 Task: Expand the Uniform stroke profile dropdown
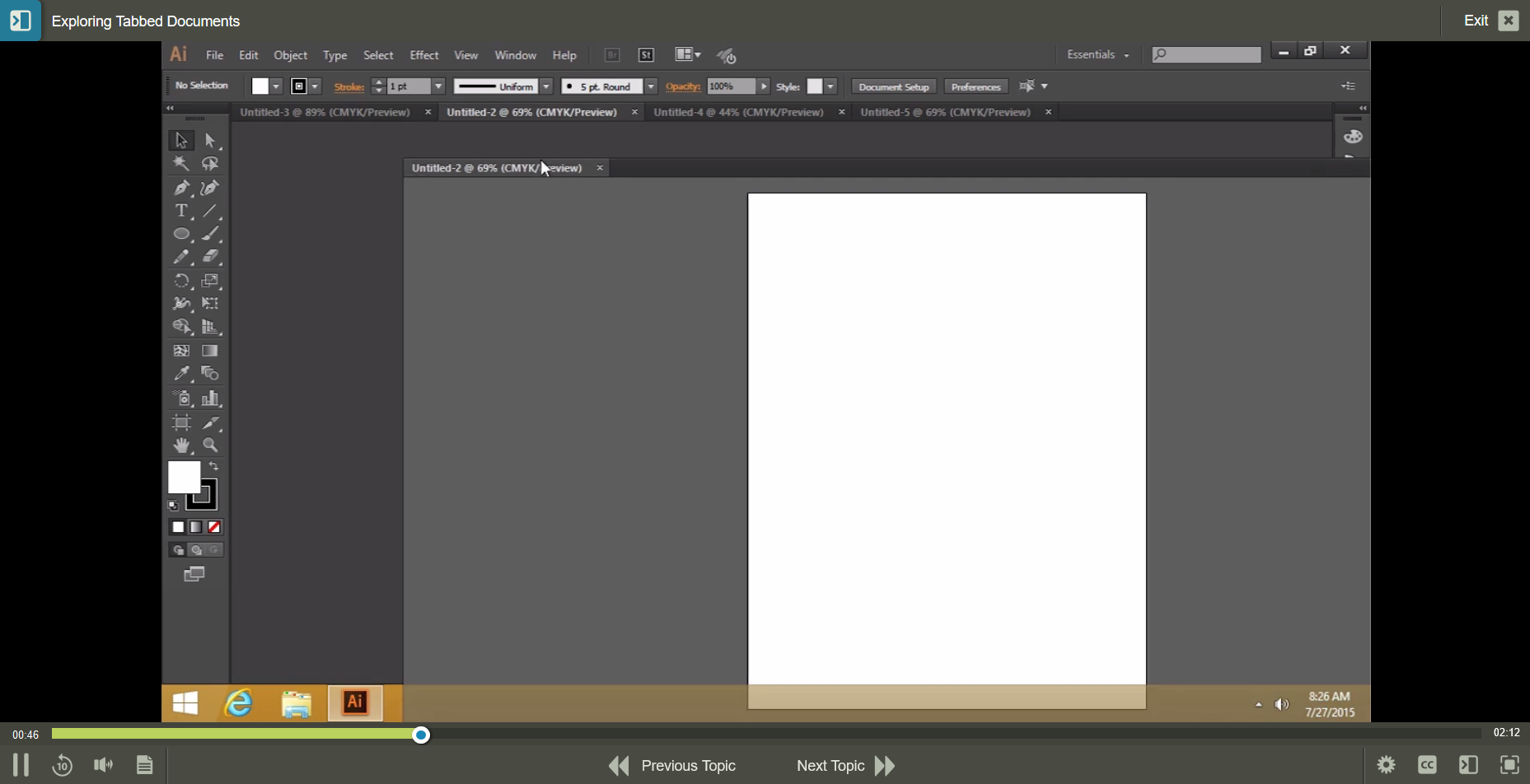coord(546,86)
